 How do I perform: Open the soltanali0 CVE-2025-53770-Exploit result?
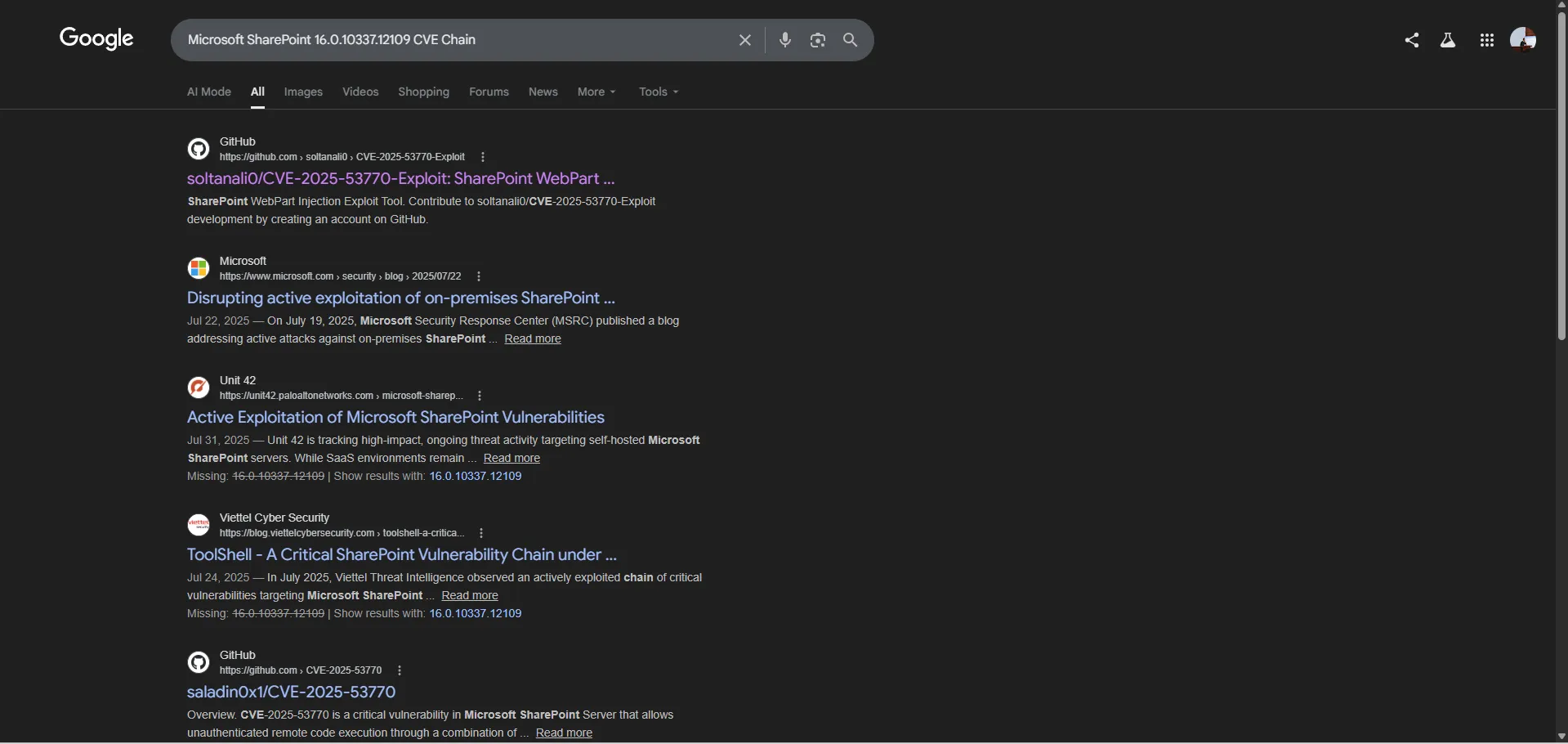401,178
